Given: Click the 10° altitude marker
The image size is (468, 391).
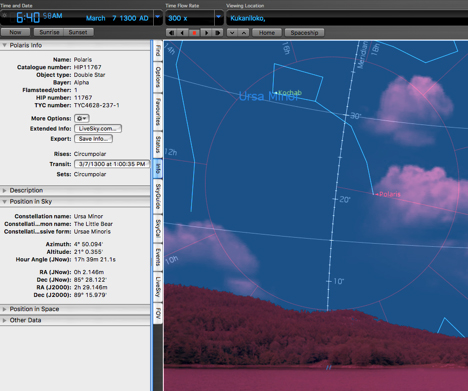Looking at the screenshot, I should click(x=339, y=281).
